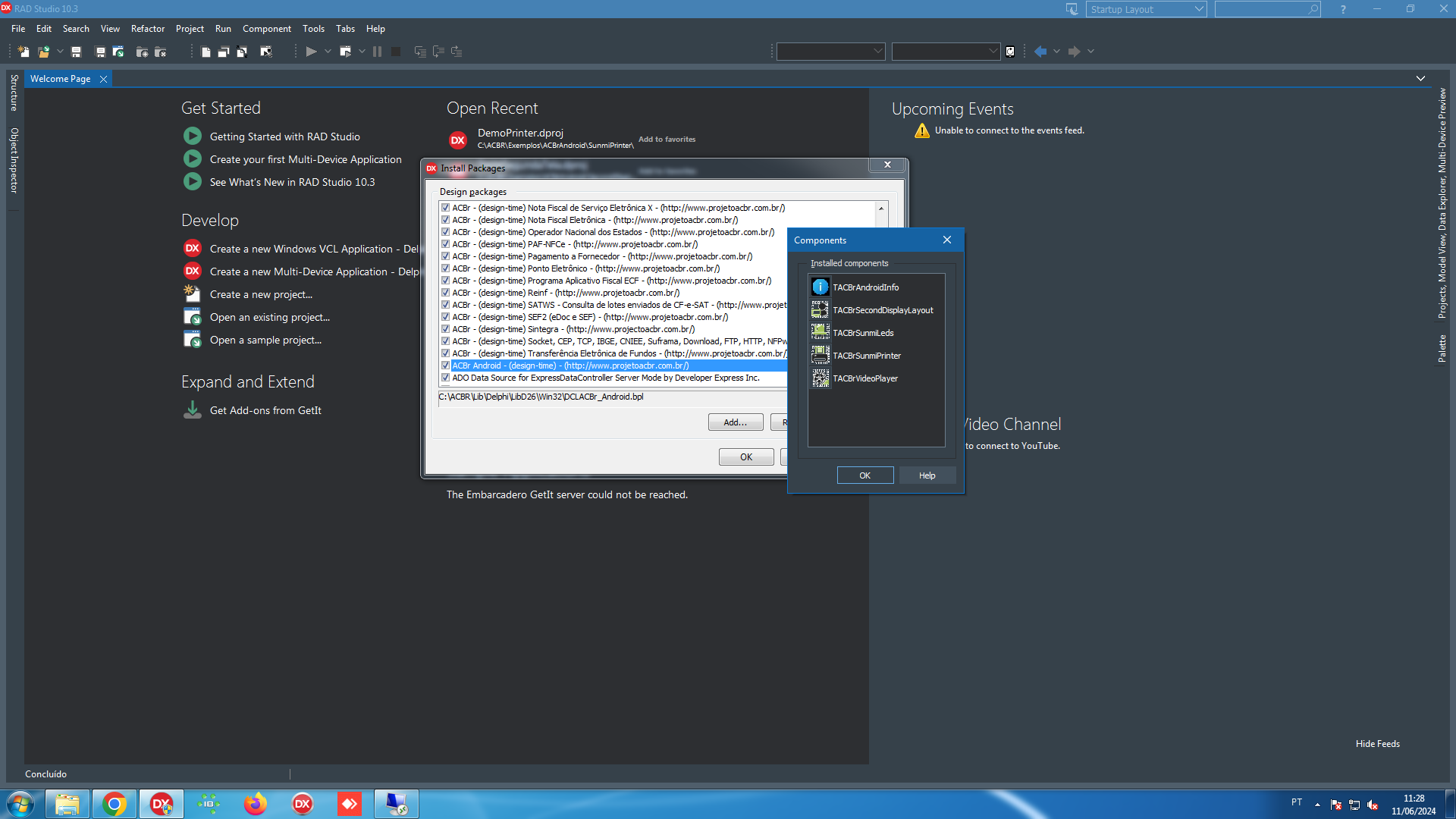Click the Add file to project icon

tap(142, 52)
